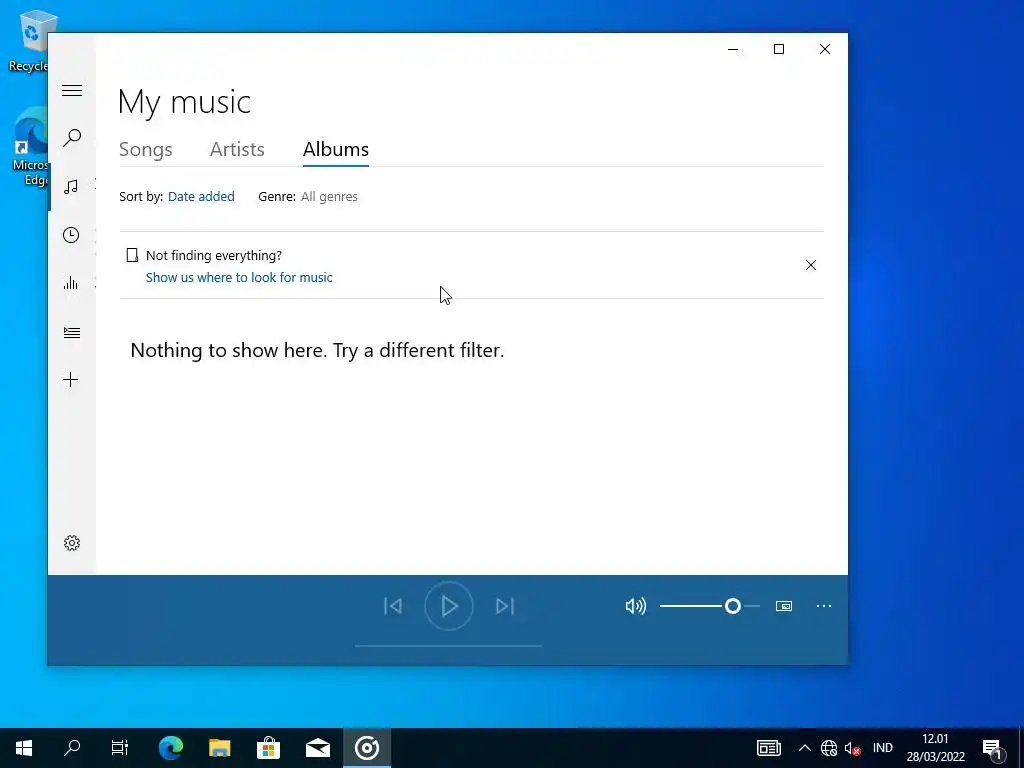The width and height of the screenshot is (1024, 768).
Task: Open muted volume tray icon
Action: pos(852,748)
